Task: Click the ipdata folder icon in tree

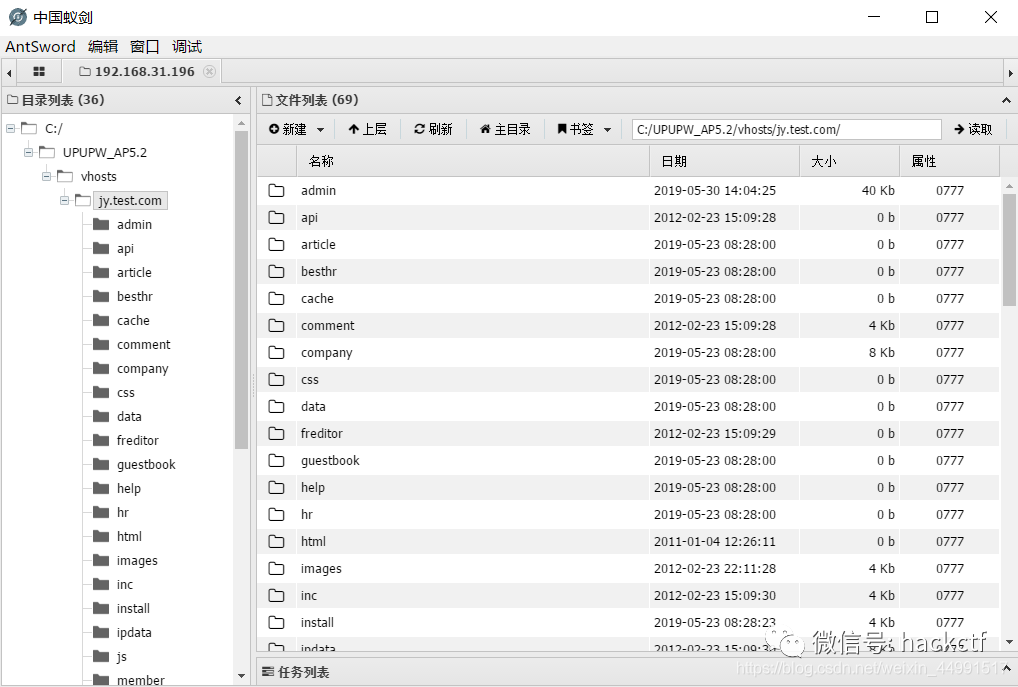Action: click(x=101, y=632)
